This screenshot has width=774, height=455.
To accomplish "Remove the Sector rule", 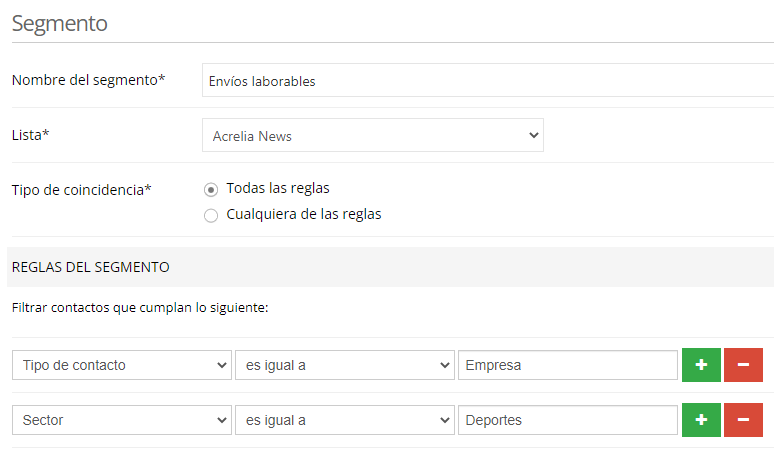I will (743, 420).
